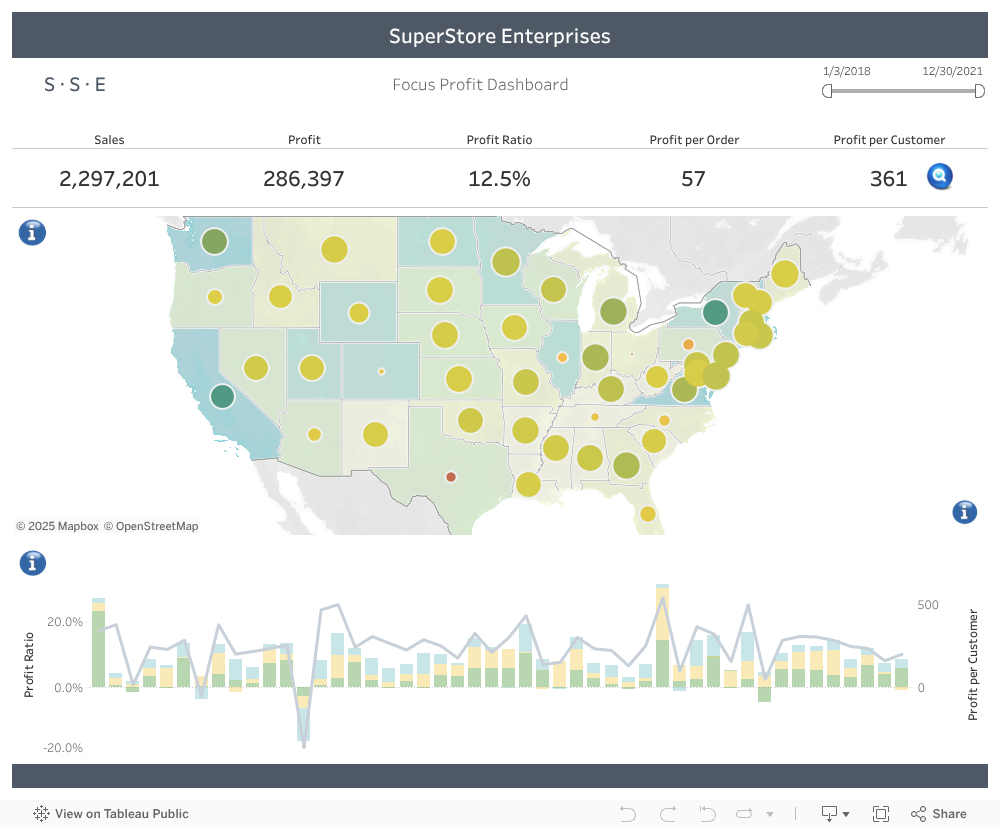The height and width of the screenshot is (827, 1000).
Task: Expand the refresh options dropdown arrow
Action: (x=769, y=814)
